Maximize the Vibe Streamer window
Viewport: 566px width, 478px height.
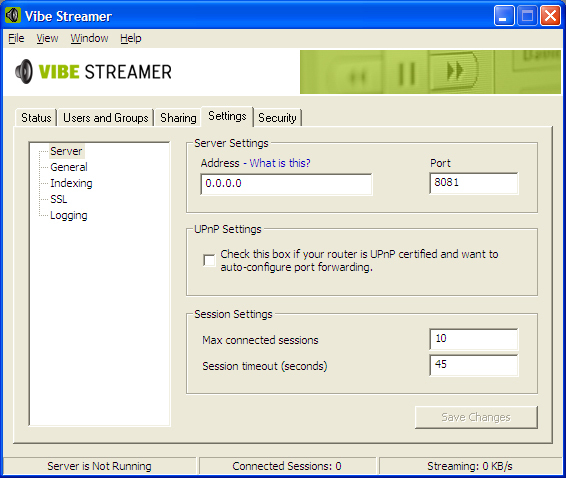point(527,16)
